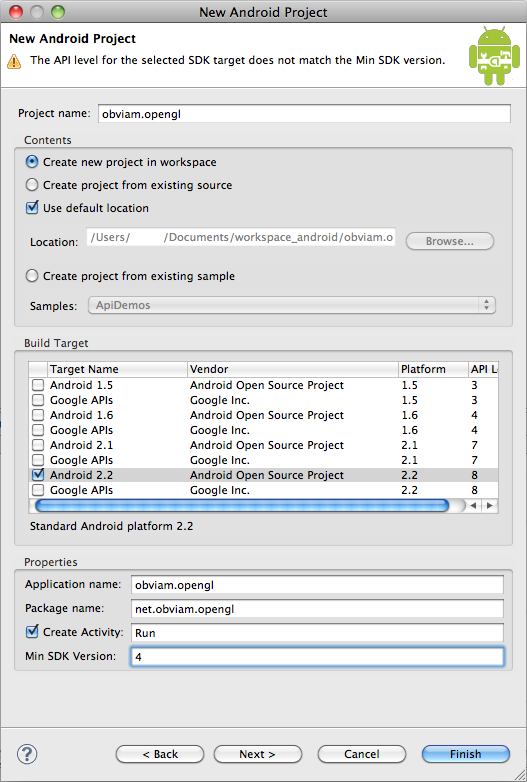Check the Android 2.1 target

click(38, 445)
